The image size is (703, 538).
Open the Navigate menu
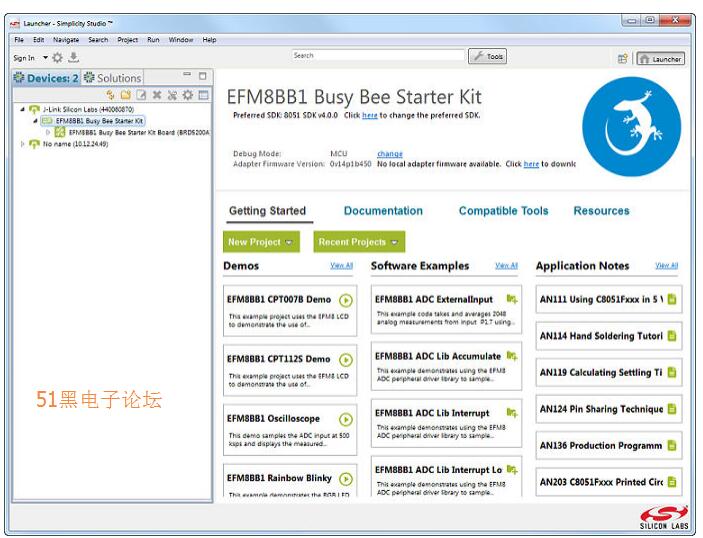(66, 39)
